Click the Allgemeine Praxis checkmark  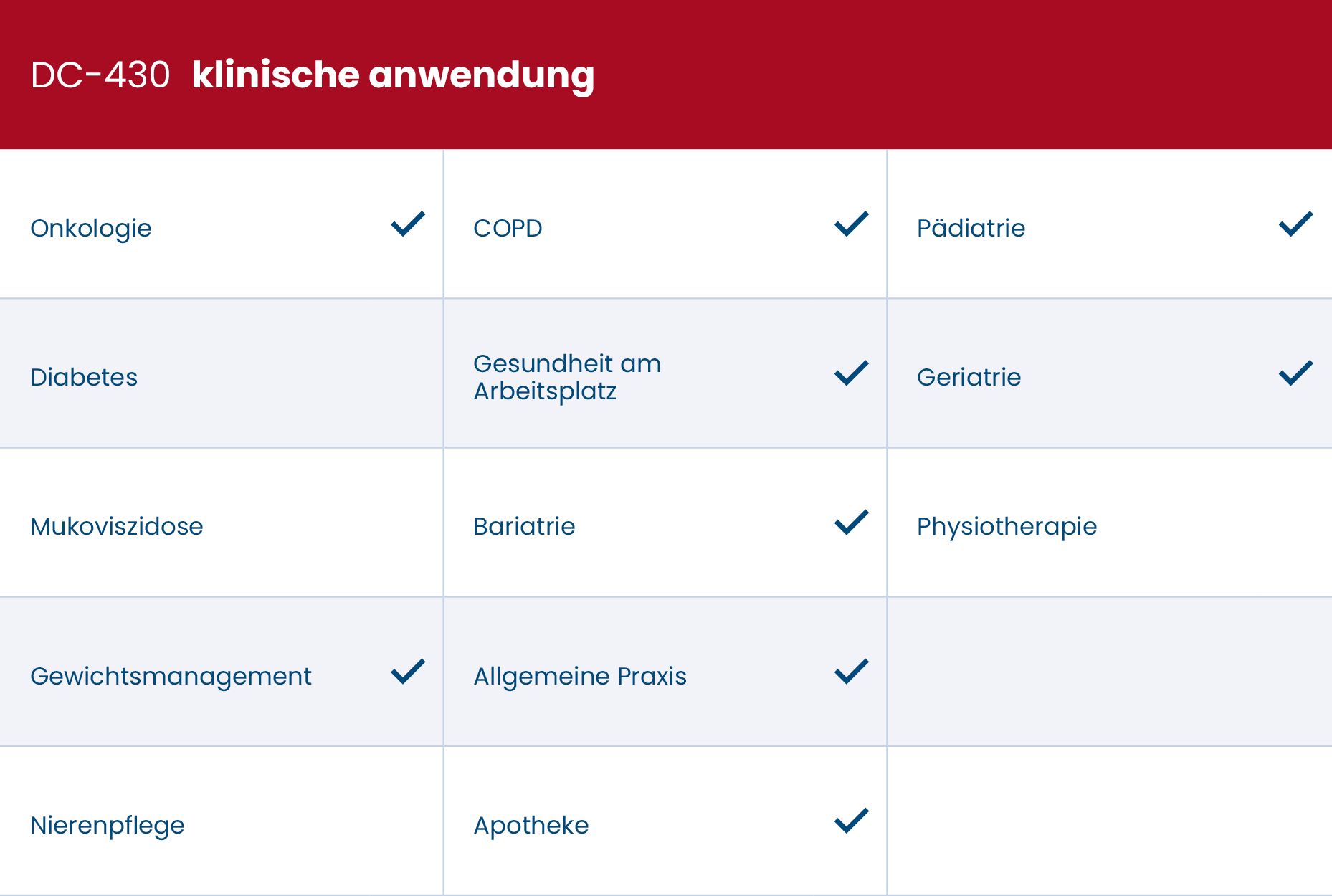(x=852, y=672)
